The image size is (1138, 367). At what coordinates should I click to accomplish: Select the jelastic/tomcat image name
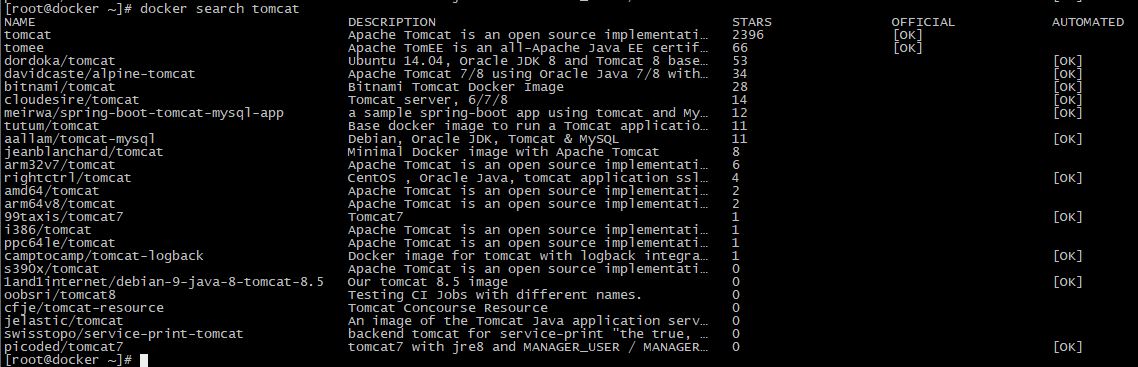pos(64,321)
